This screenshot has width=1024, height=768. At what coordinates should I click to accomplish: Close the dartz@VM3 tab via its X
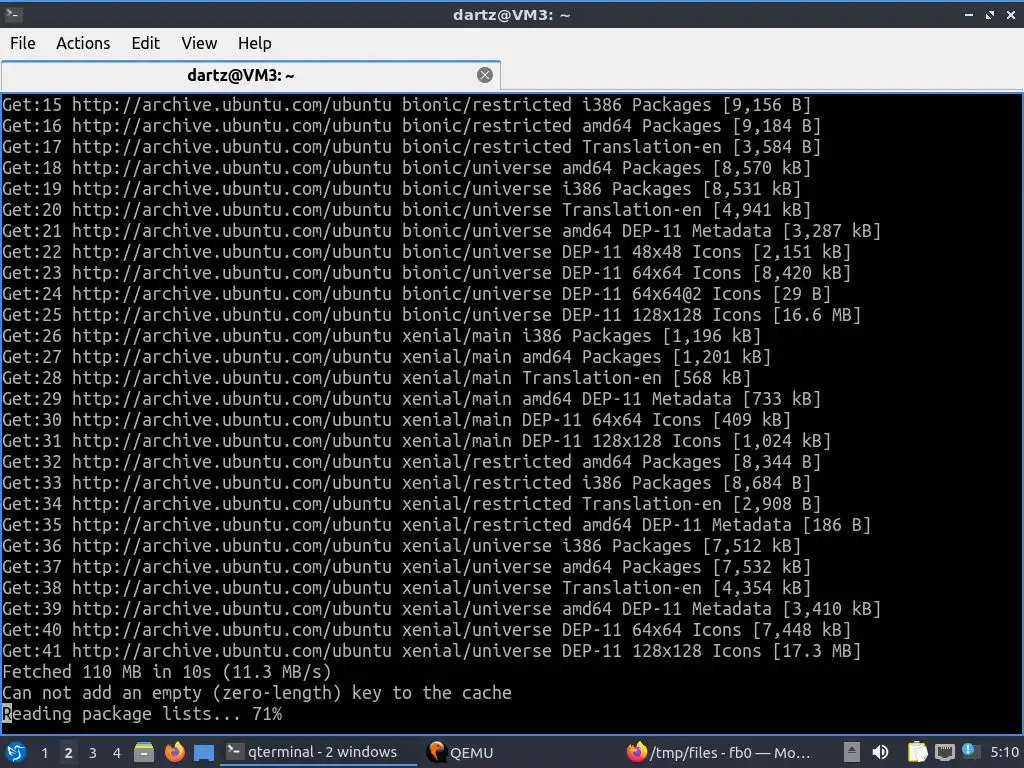pos(485,75)
